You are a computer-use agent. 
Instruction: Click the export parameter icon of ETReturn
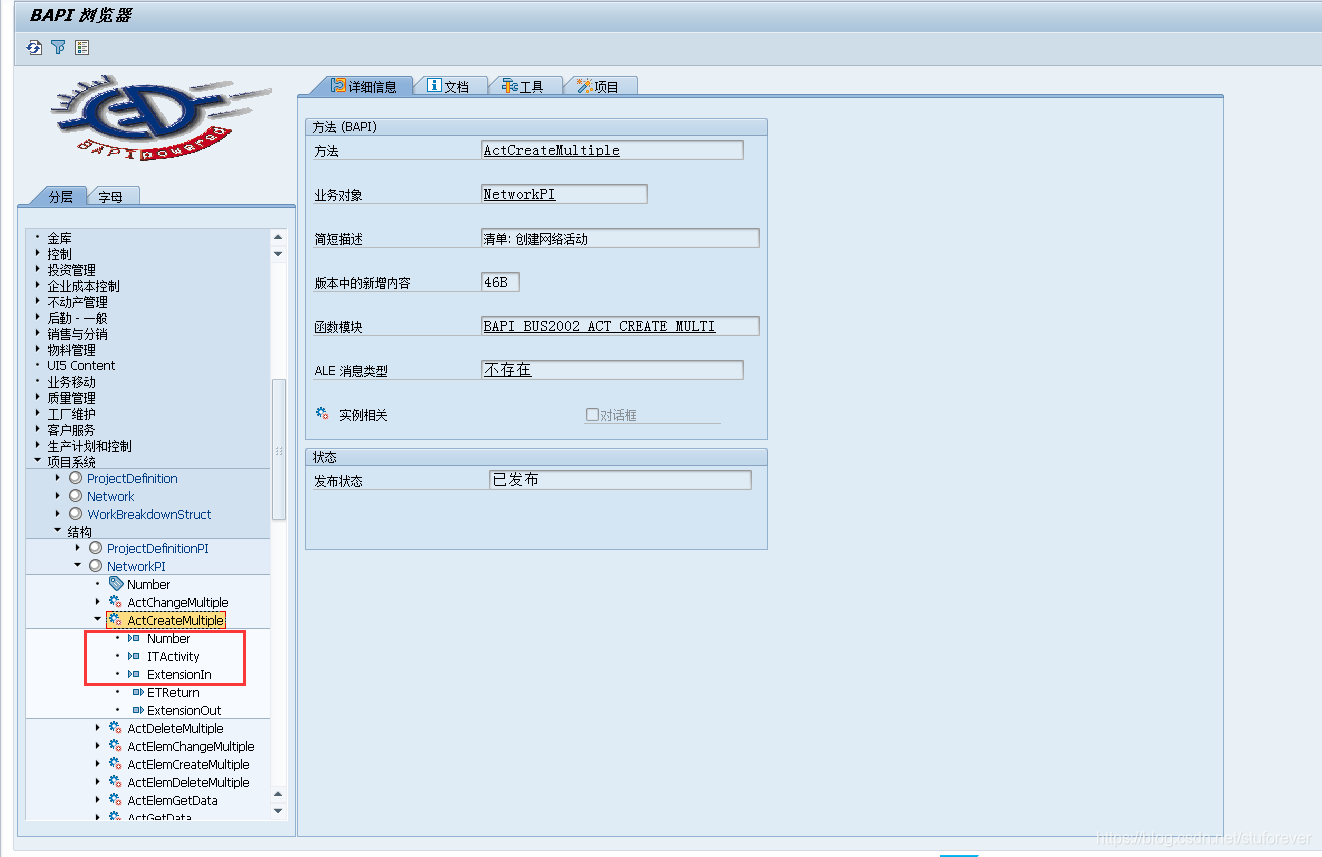click(x=138, y=692)
